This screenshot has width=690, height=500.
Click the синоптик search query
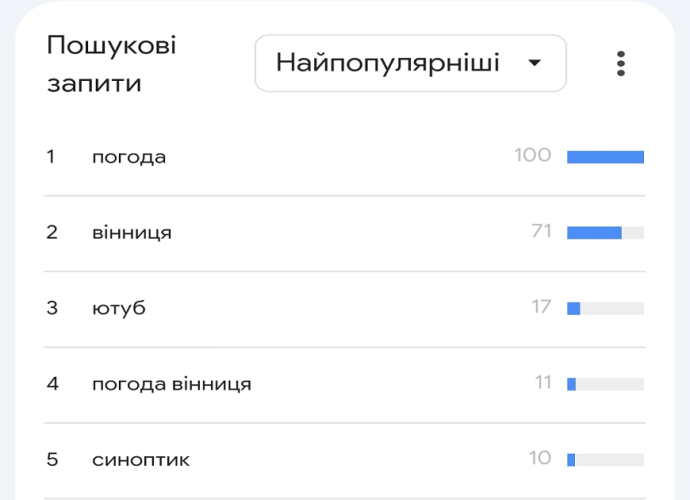(141, 460)
